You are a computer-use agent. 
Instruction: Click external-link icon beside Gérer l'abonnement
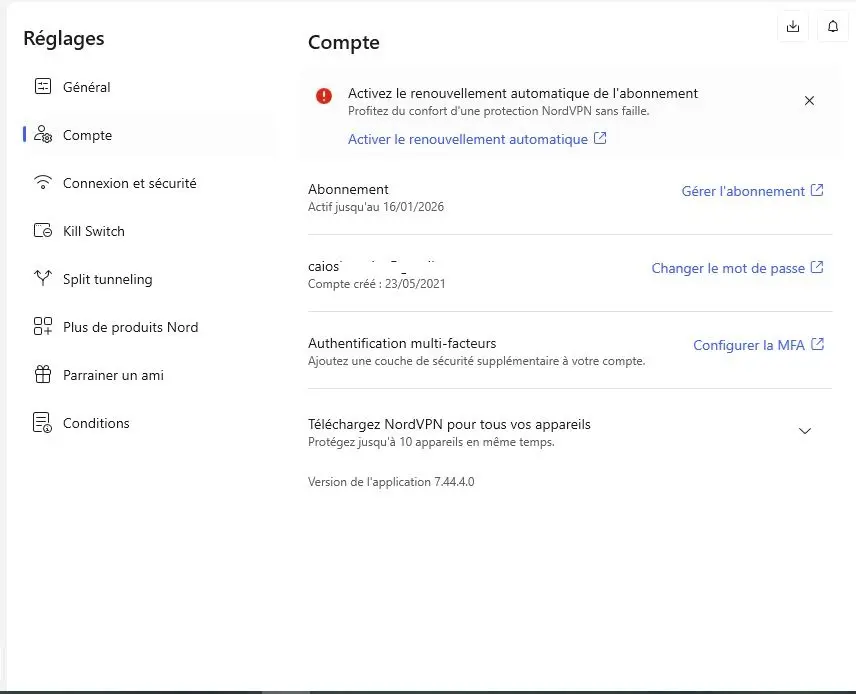point(817,190)
